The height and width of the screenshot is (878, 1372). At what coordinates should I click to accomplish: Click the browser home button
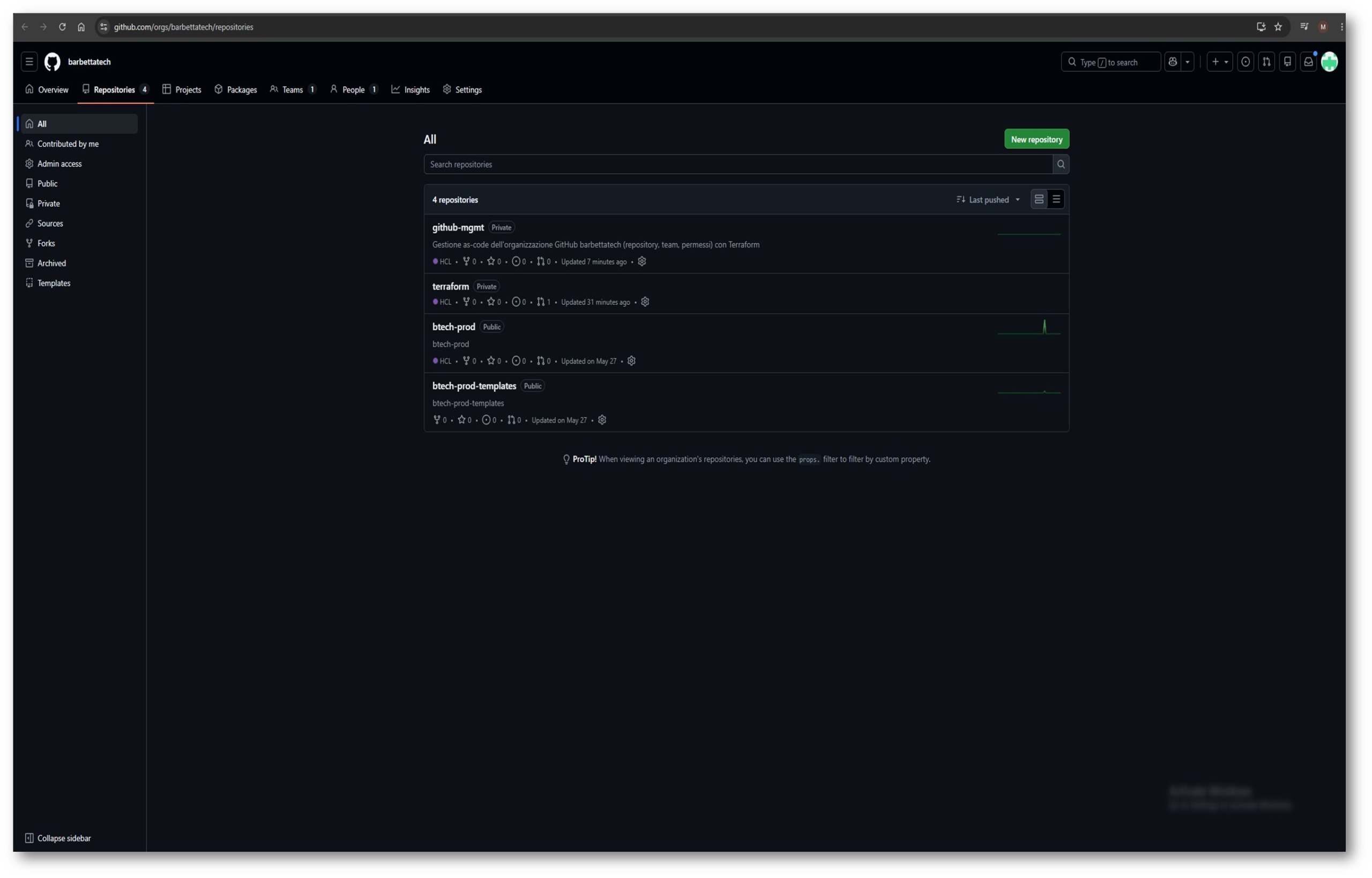[x=81, y=27]
